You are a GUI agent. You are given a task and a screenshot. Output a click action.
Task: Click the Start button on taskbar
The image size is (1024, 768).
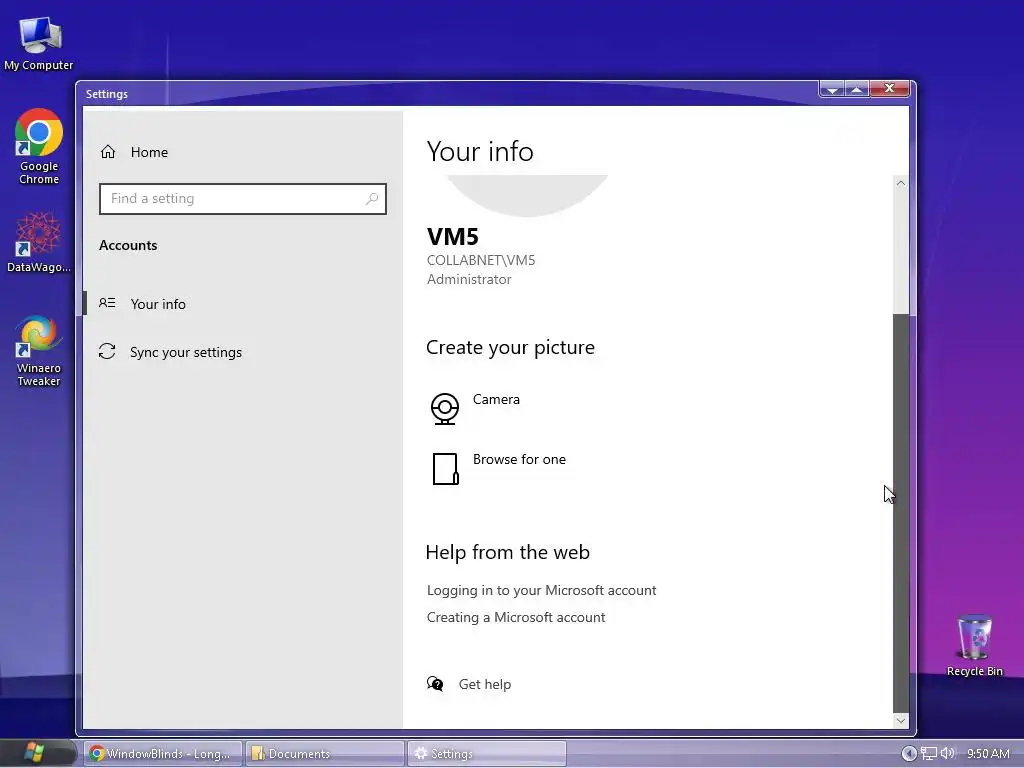coord(34,753)
